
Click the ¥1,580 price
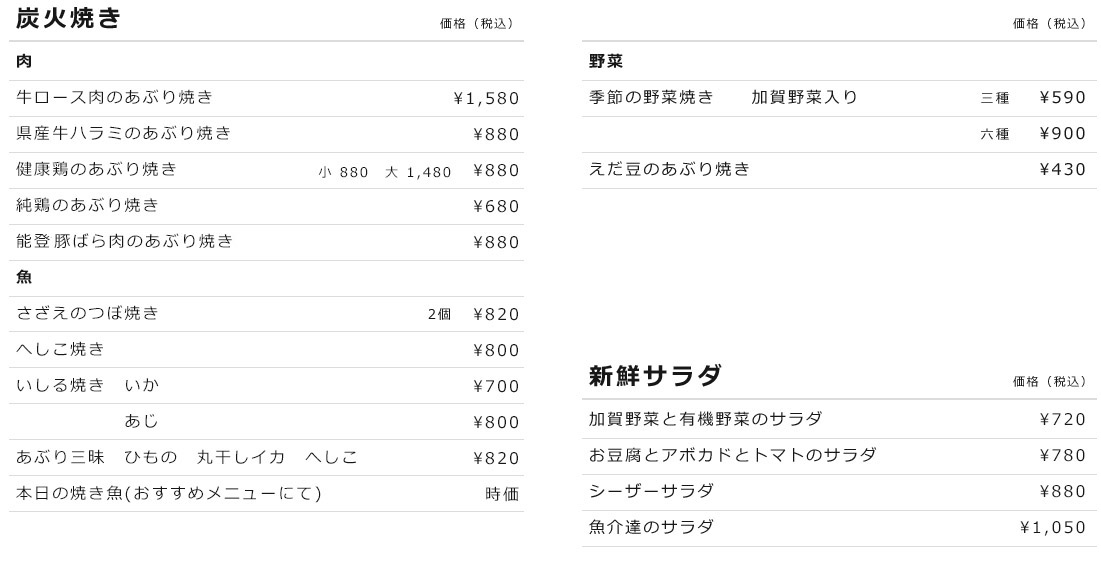pos(486,98)
